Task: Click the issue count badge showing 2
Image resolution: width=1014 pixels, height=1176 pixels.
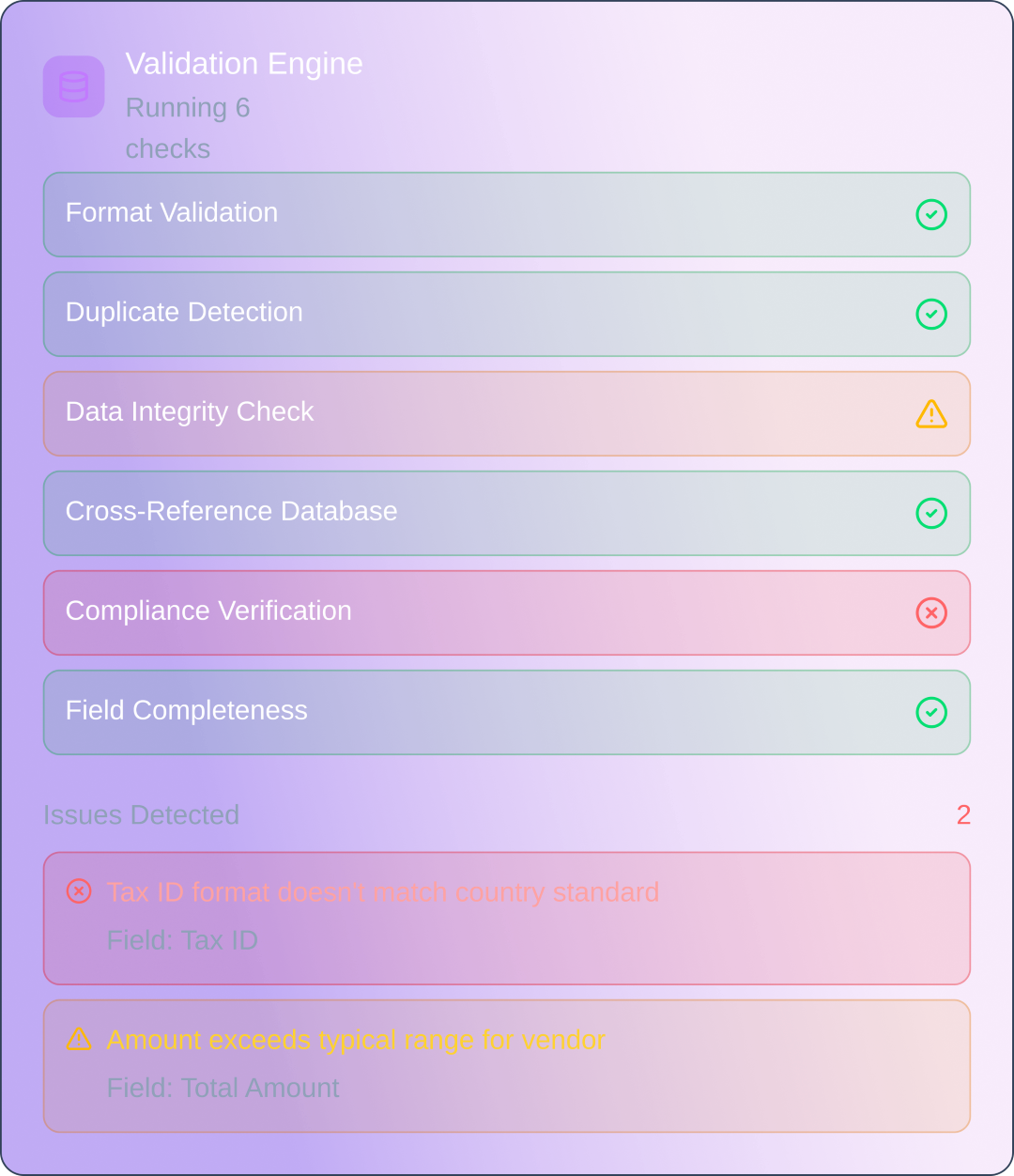Action: (963, 815)
